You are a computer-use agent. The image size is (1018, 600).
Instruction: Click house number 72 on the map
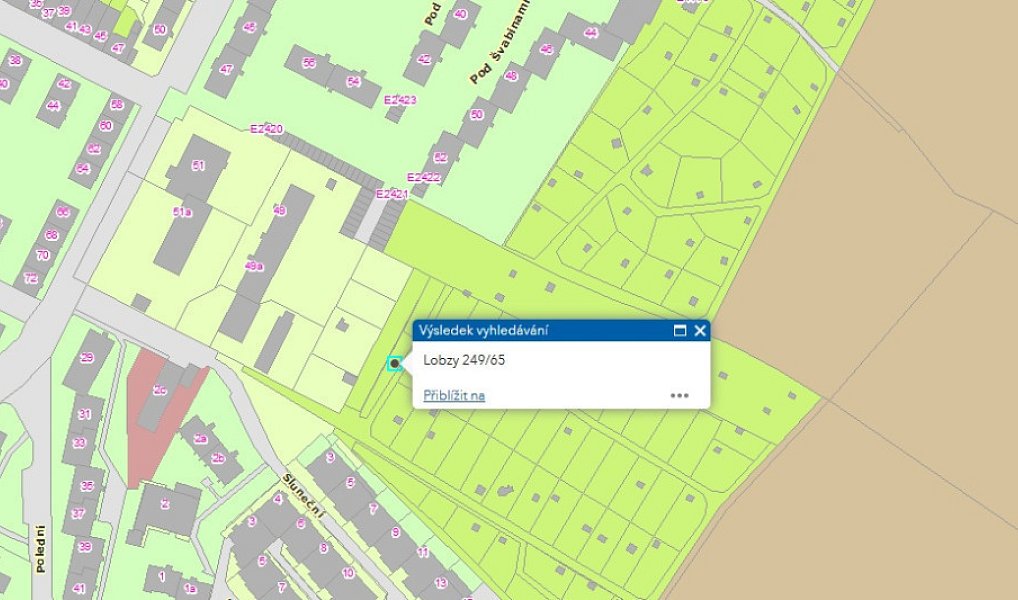pyautogui.click(x=31, y=278)
